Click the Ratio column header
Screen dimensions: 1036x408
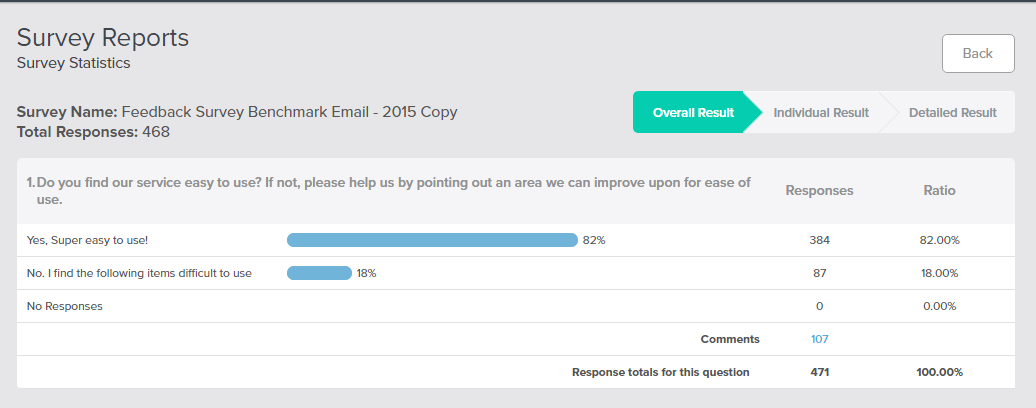point(939,190)
